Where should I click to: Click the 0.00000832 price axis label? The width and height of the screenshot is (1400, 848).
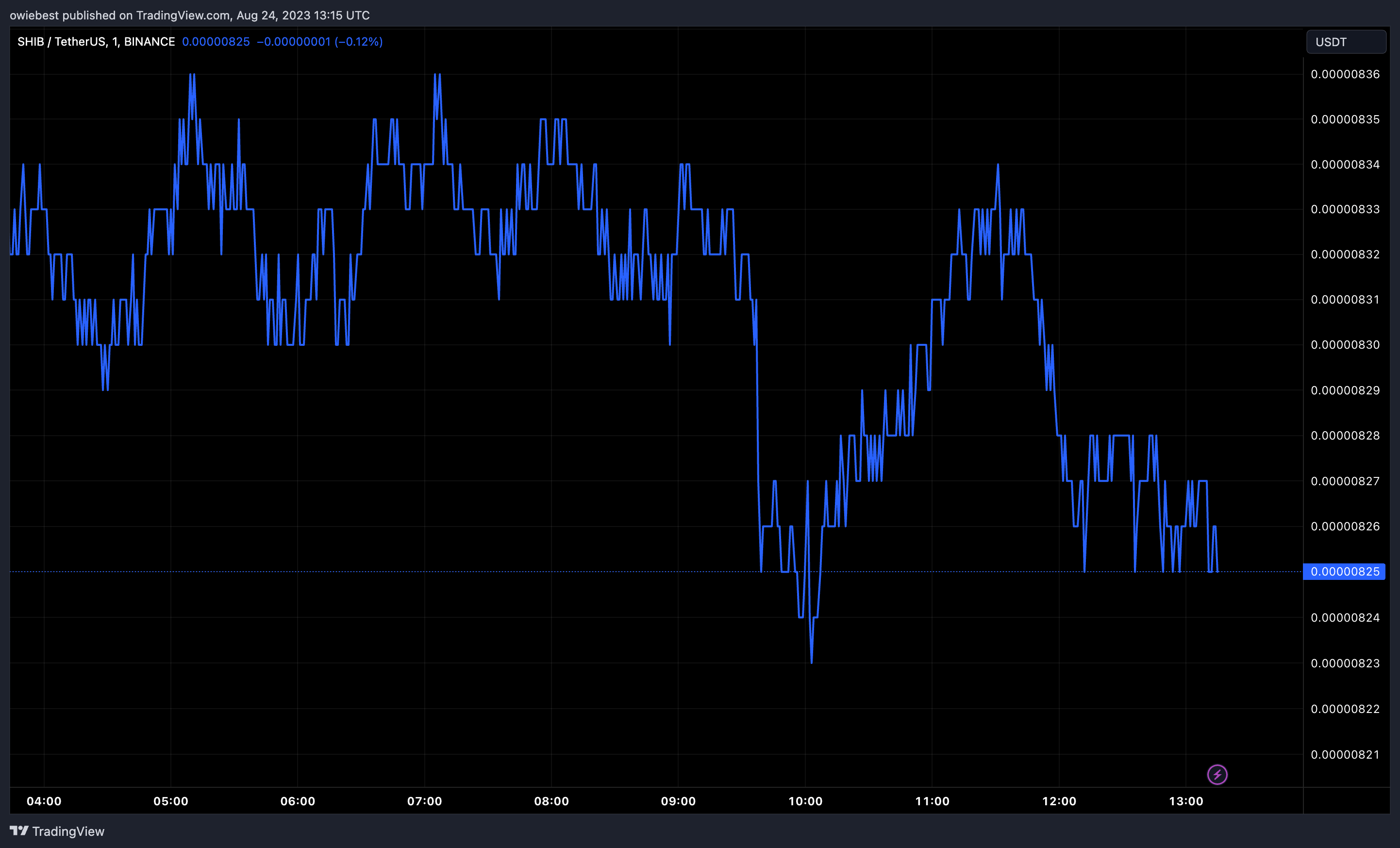click(x=1345, y=254)
